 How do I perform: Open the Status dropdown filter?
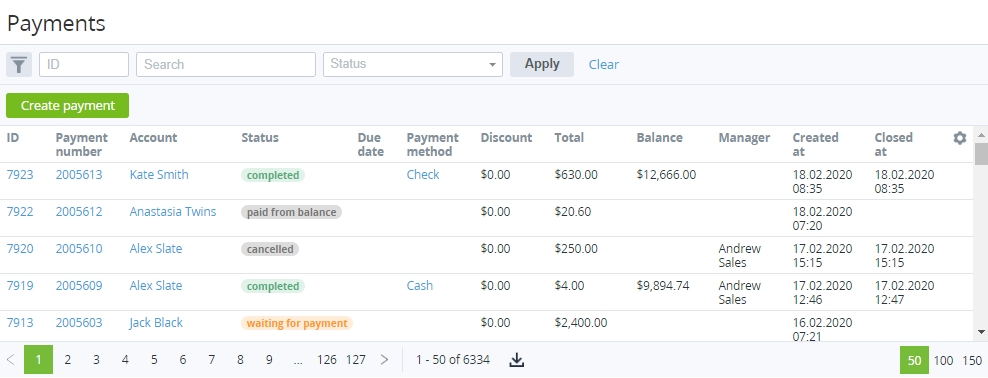(x=413, y=64)
